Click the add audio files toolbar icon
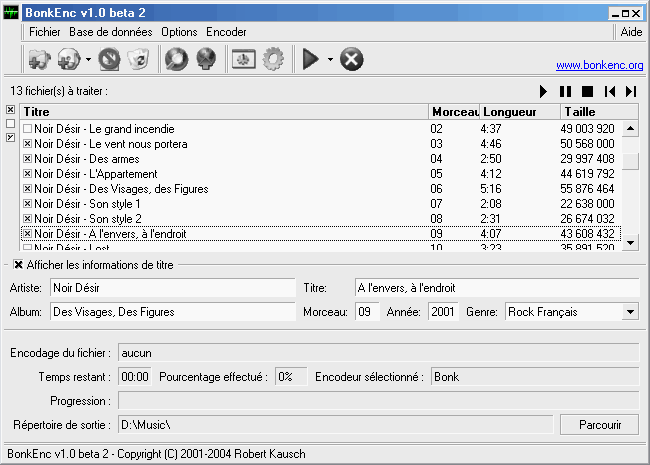This screenshot has height=465, width=650. (40, 59)
